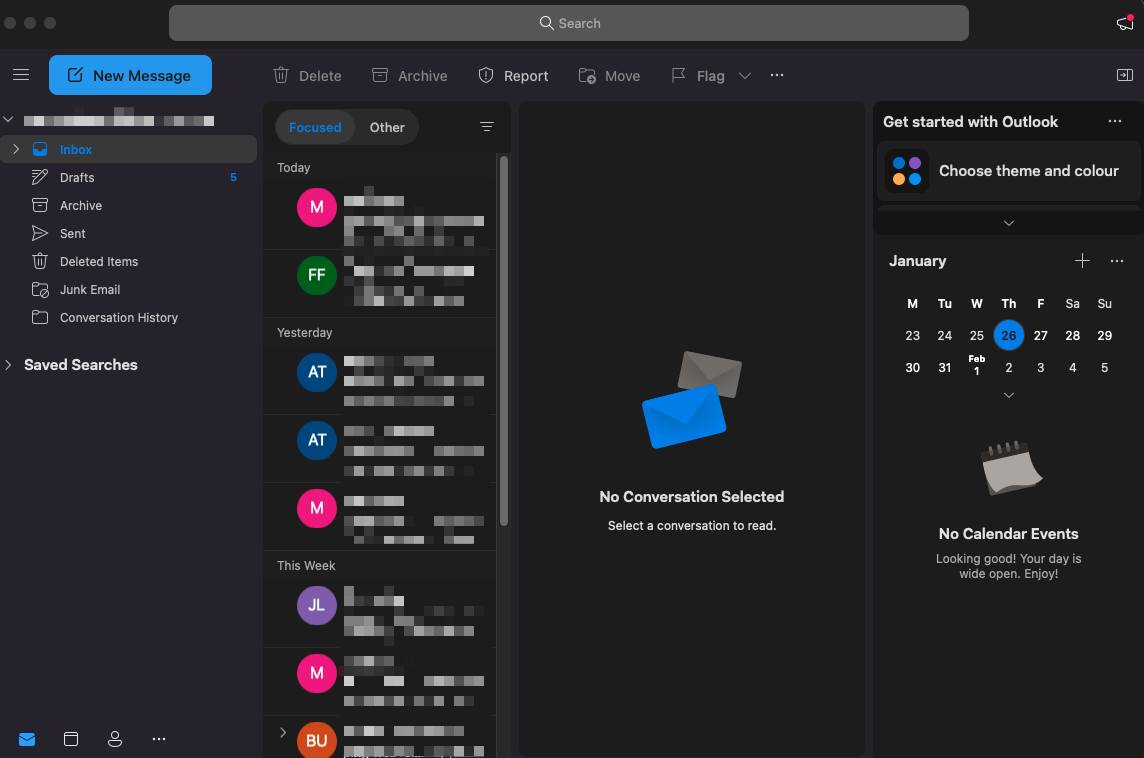Open Get started with Outlook options ellipsis

(x=1115, y=121)
